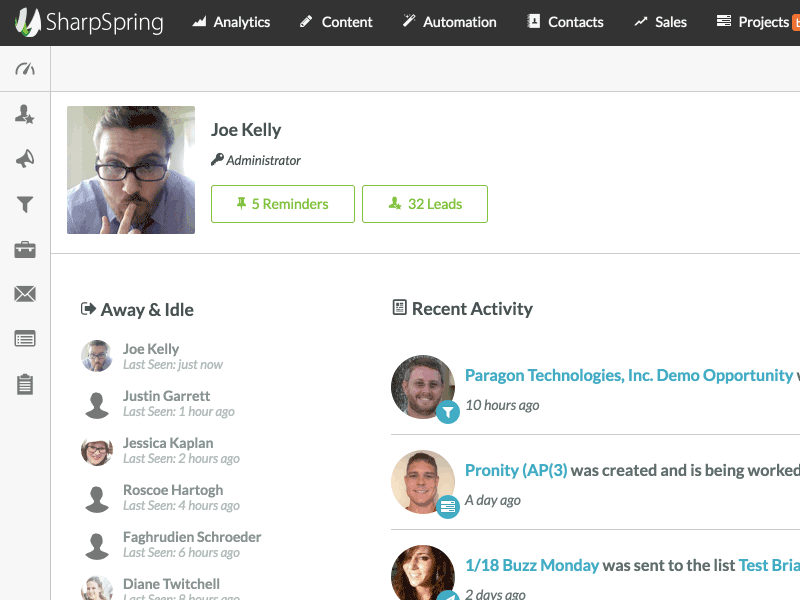Click the key icon beside Administrator
The width and height of the screenshot is (800, 600).
[x=217, y=160]
